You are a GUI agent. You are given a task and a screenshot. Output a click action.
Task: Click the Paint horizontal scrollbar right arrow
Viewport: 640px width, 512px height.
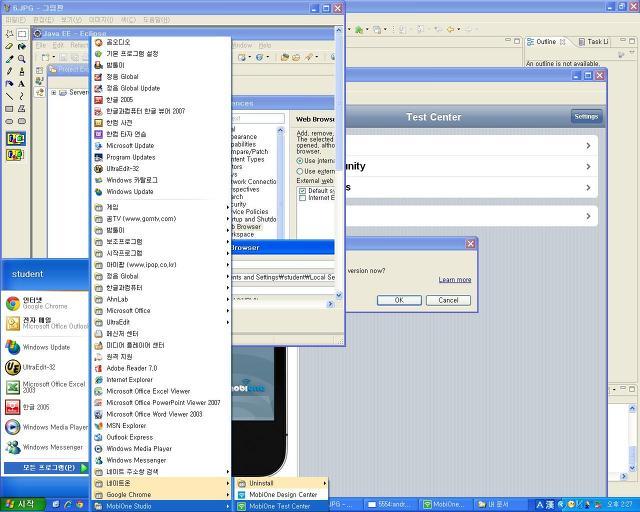331,304
